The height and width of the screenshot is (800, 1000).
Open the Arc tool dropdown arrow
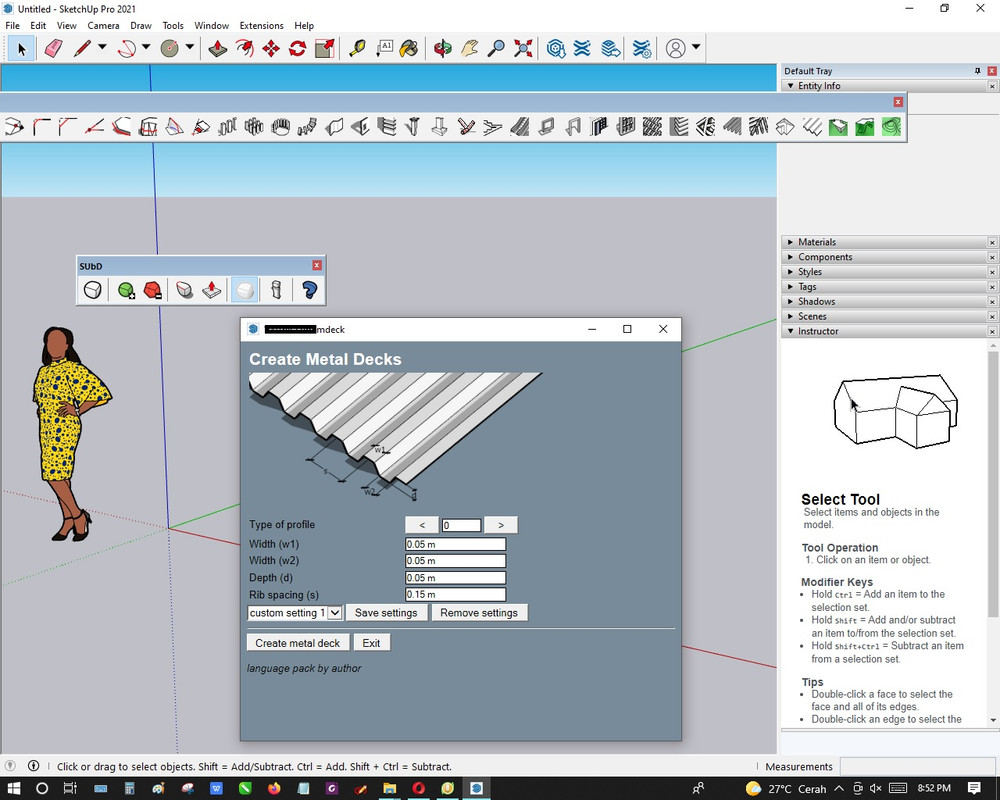click(146, 47)
